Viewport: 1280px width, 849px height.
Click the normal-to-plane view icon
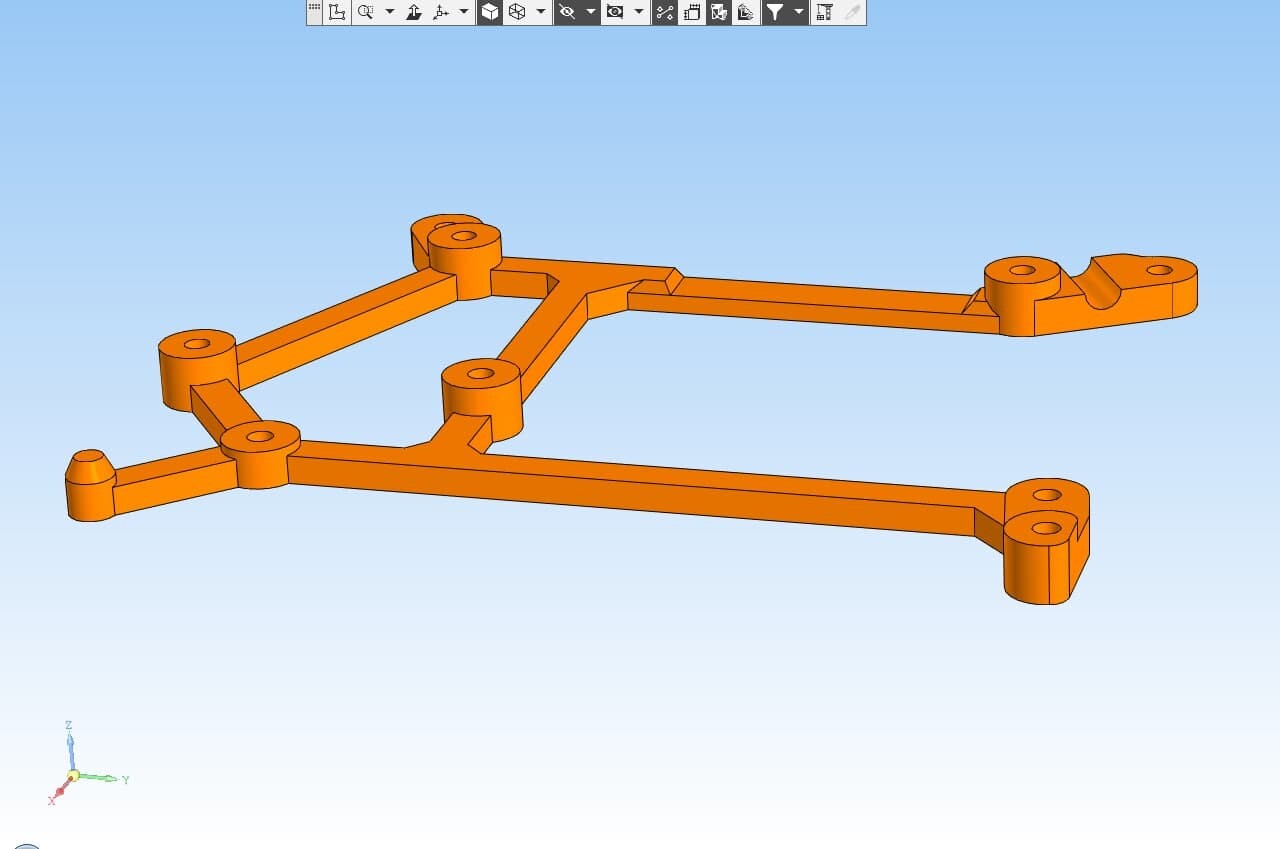(x=414, y=12)
